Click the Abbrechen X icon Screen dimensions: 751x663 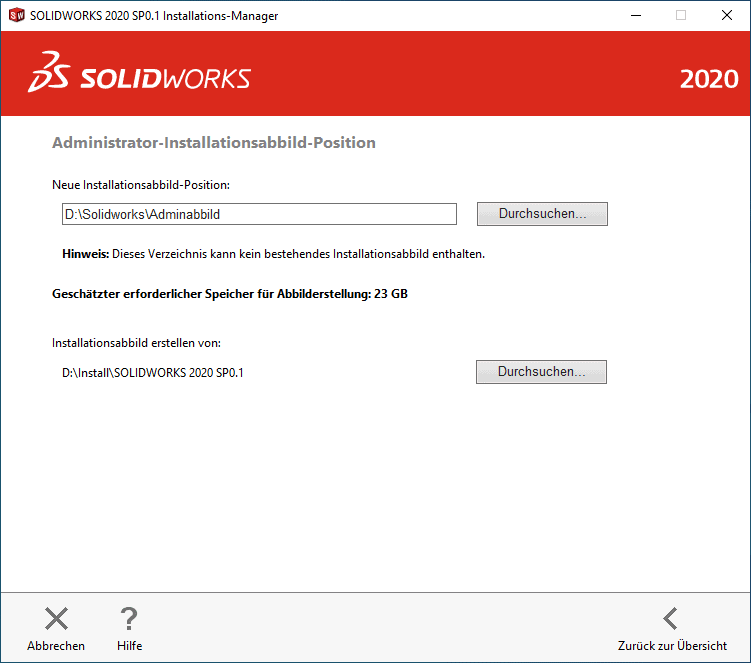click(57, 618)
